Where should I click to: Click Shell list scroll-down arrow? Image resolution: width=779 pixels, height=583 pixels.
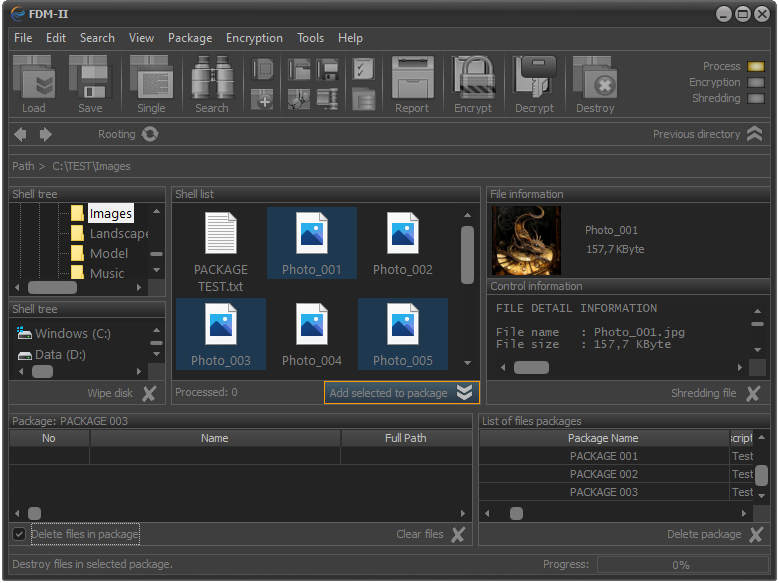click(467, 363)
